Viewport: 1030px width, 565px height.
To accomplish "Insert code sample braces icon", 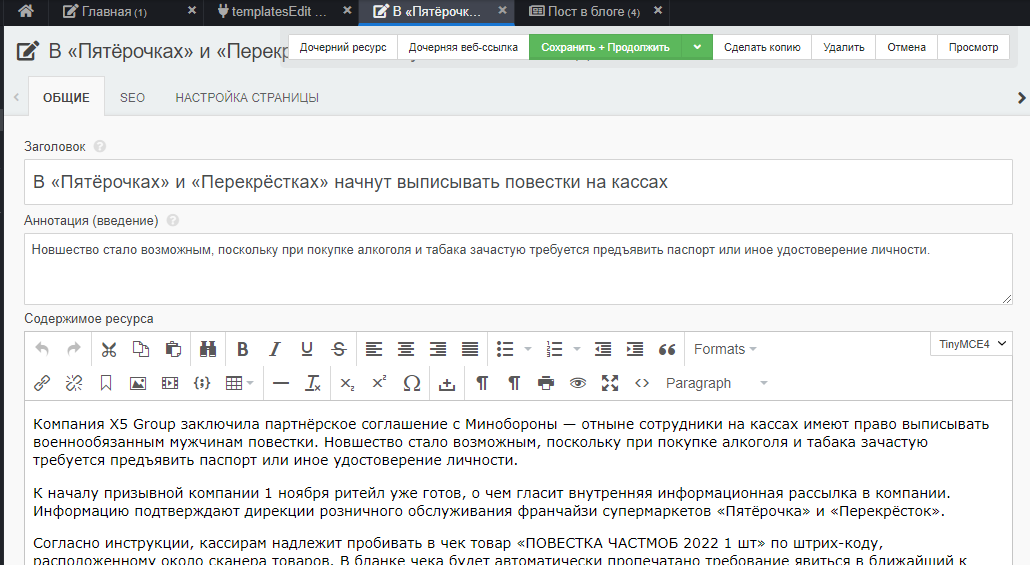I will pos(202,383).
